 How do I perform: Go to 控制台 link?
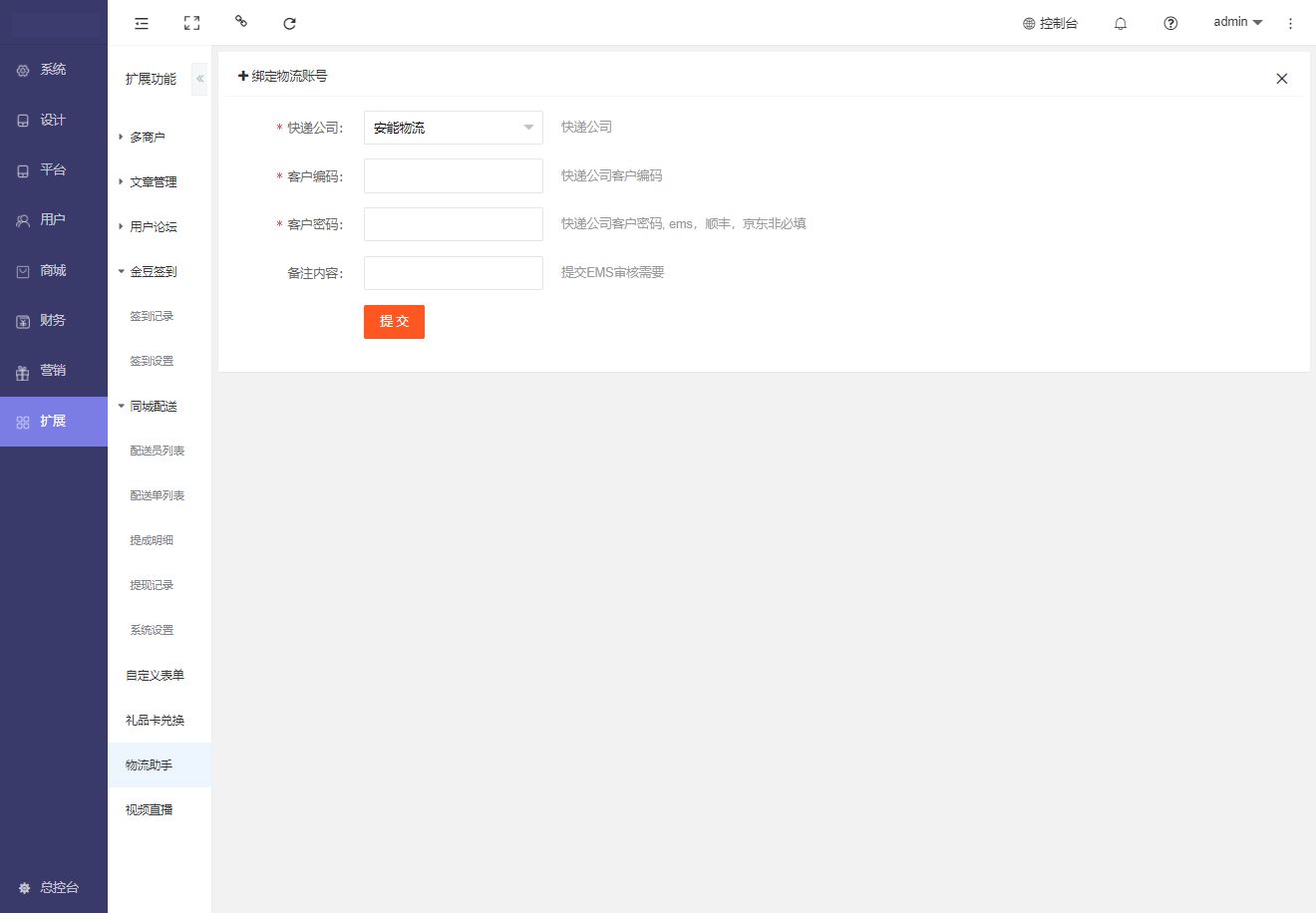(x=1050, y=23)
